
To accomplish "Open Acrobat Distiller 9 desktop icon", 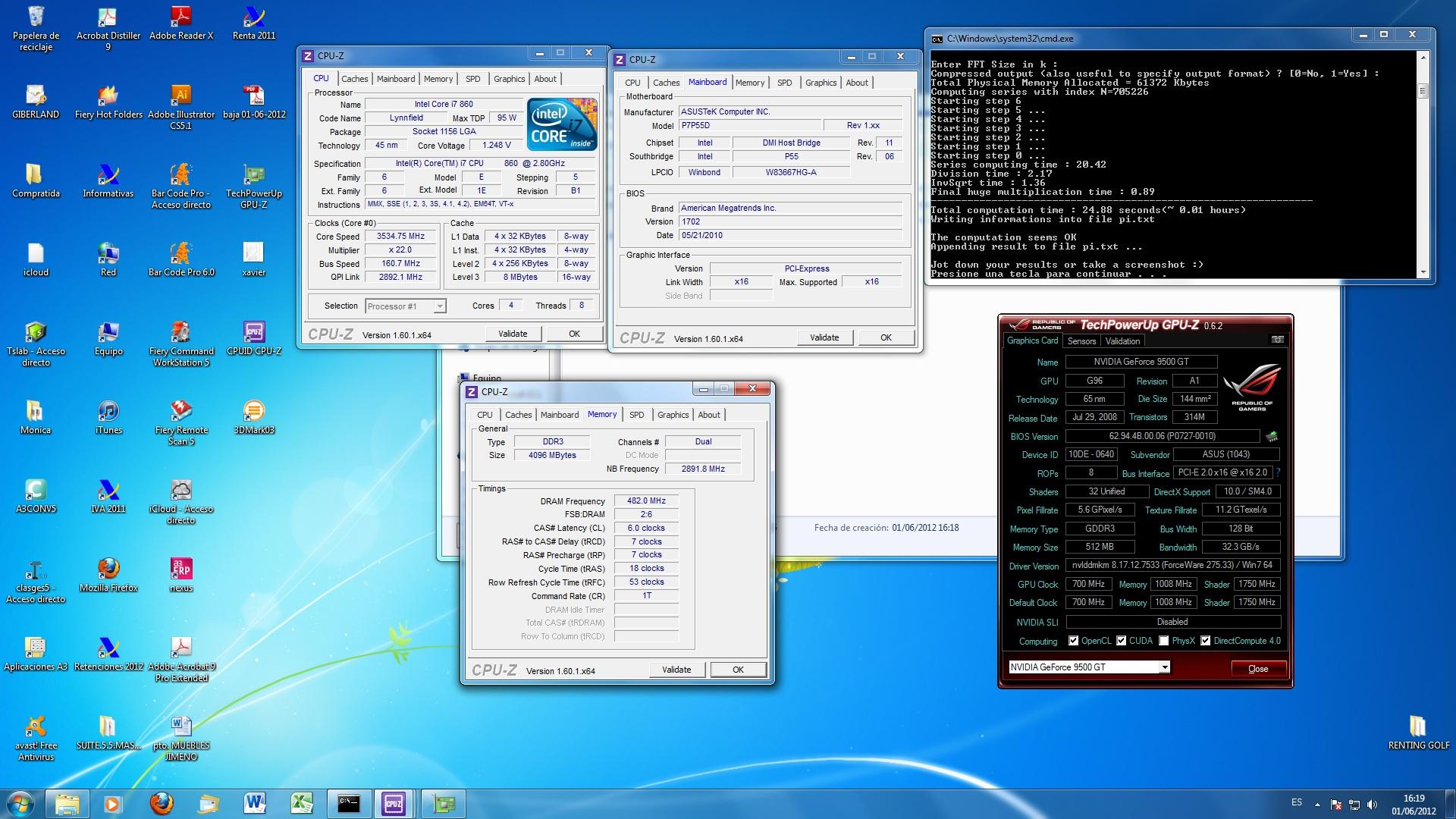I will click(108, 28).
